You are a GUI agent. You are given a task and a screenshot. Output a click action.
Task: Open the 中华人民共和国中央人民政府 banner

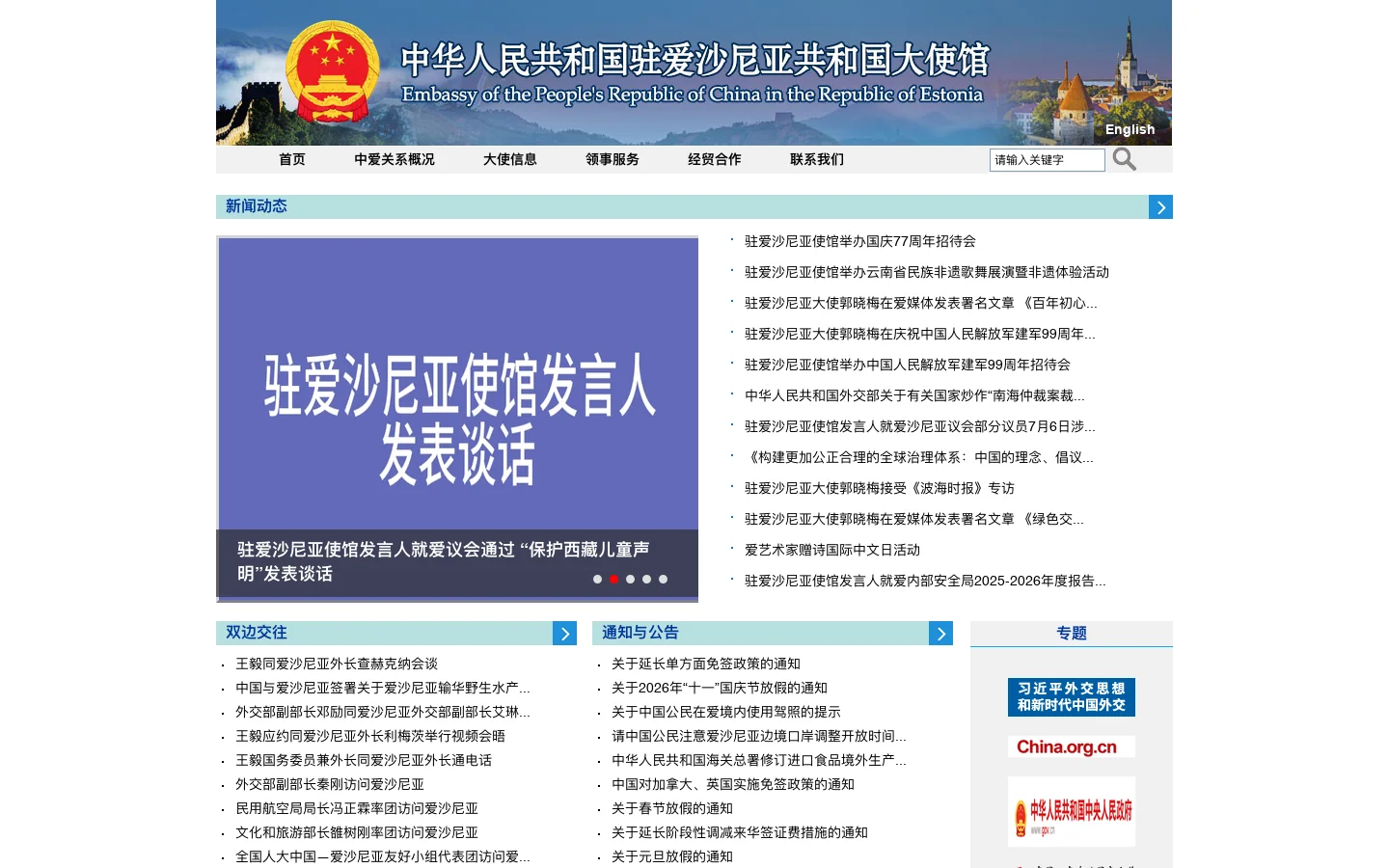point(1072,812)
